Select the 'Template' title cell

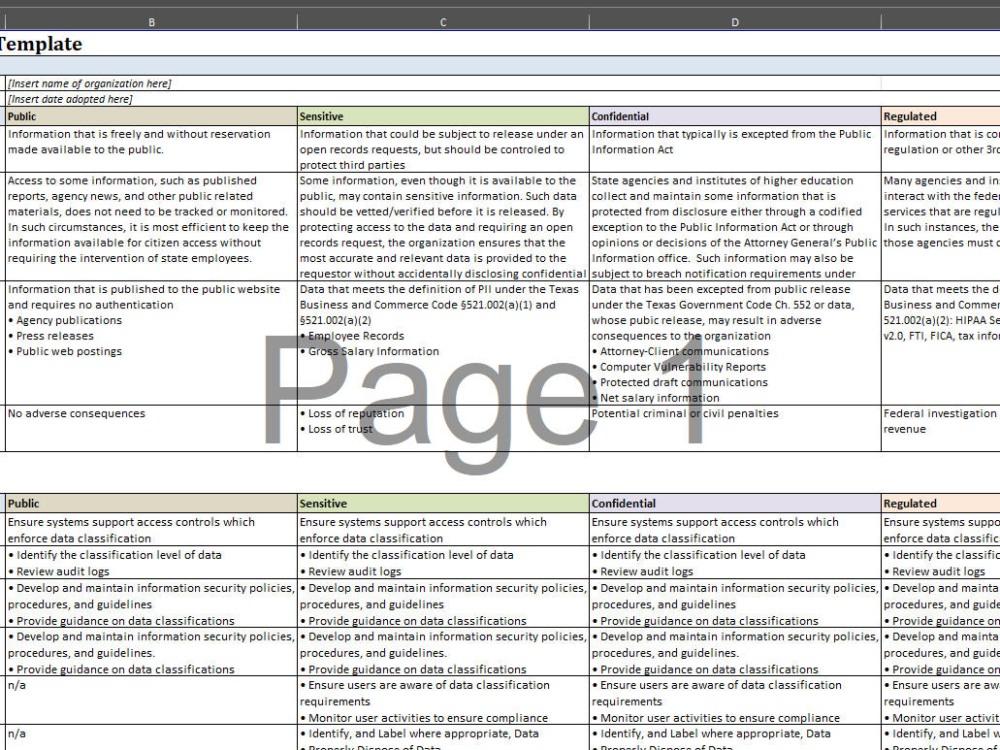tap(500, 43)
